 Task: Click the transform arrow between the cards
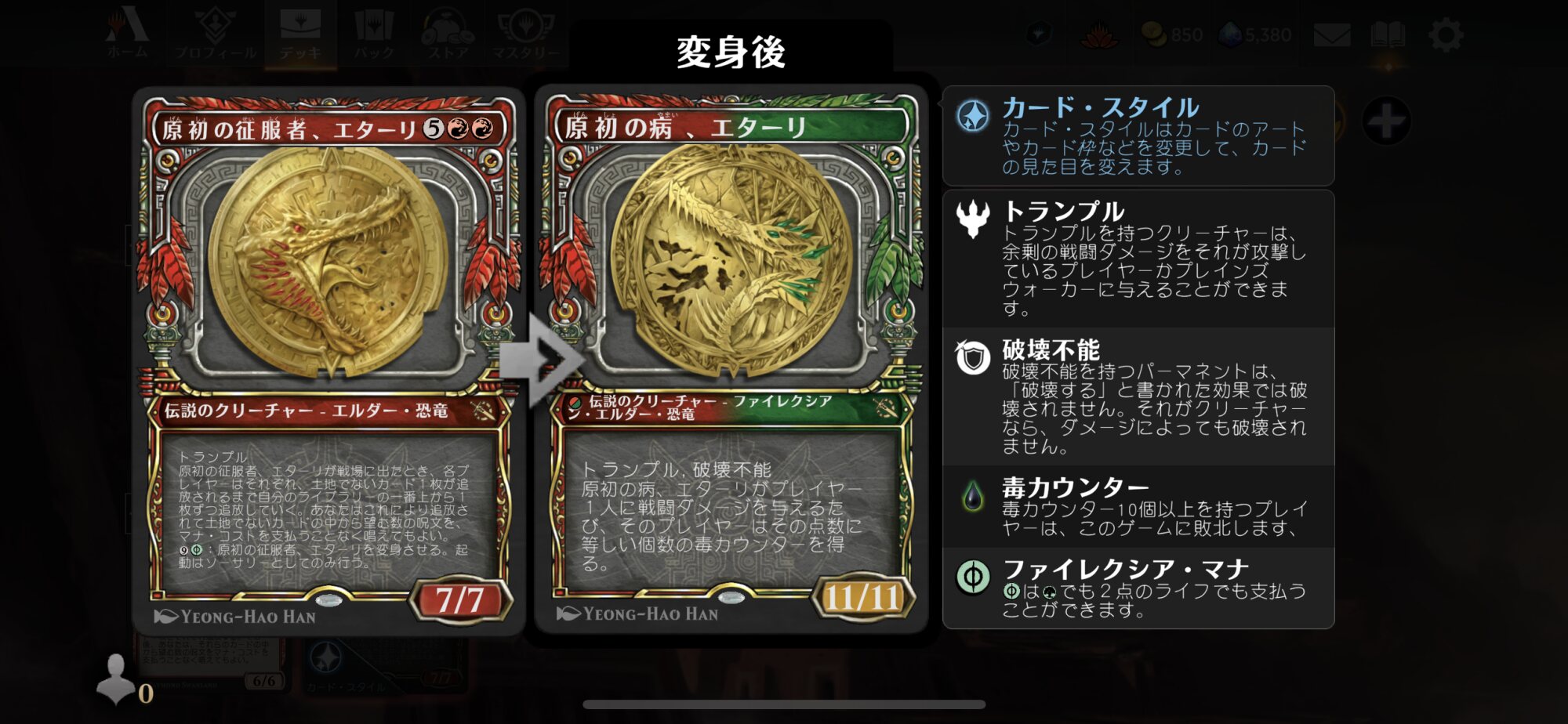pyautogui.click(x=541, y=360)
